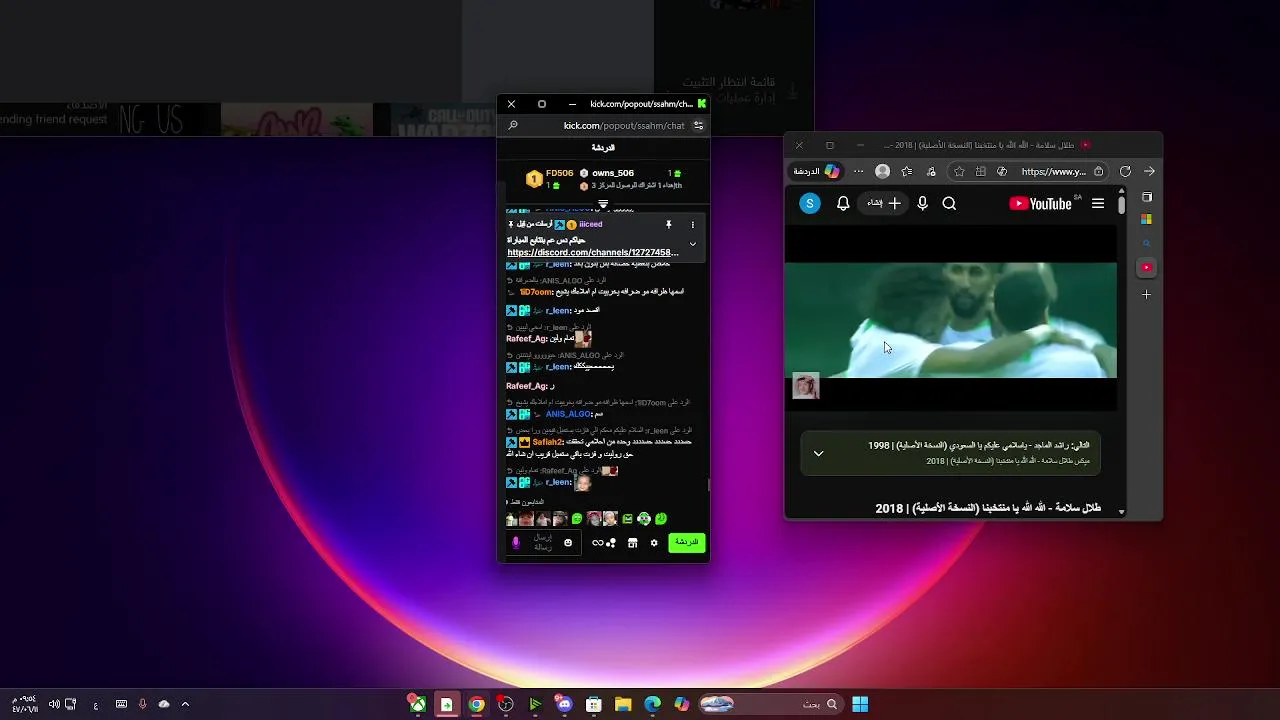Click the Edge sidebar YouTube icon
Image resolution: width=1280 pixels, height=720 pixels.
click(x=1147, y=268)
